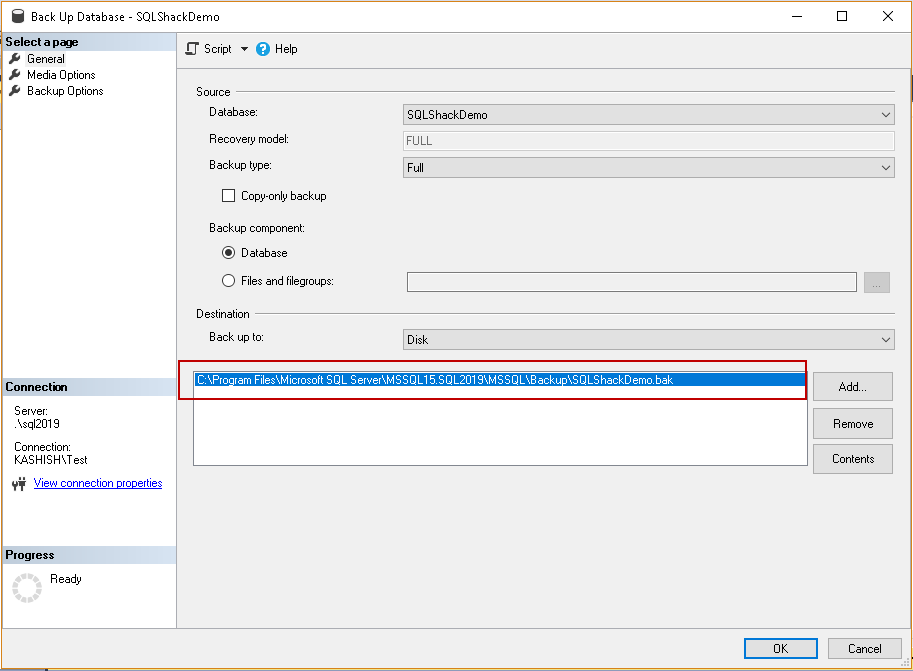
Task: Click the wrench icon beside Backup Options
Action: tap(15, 90)
